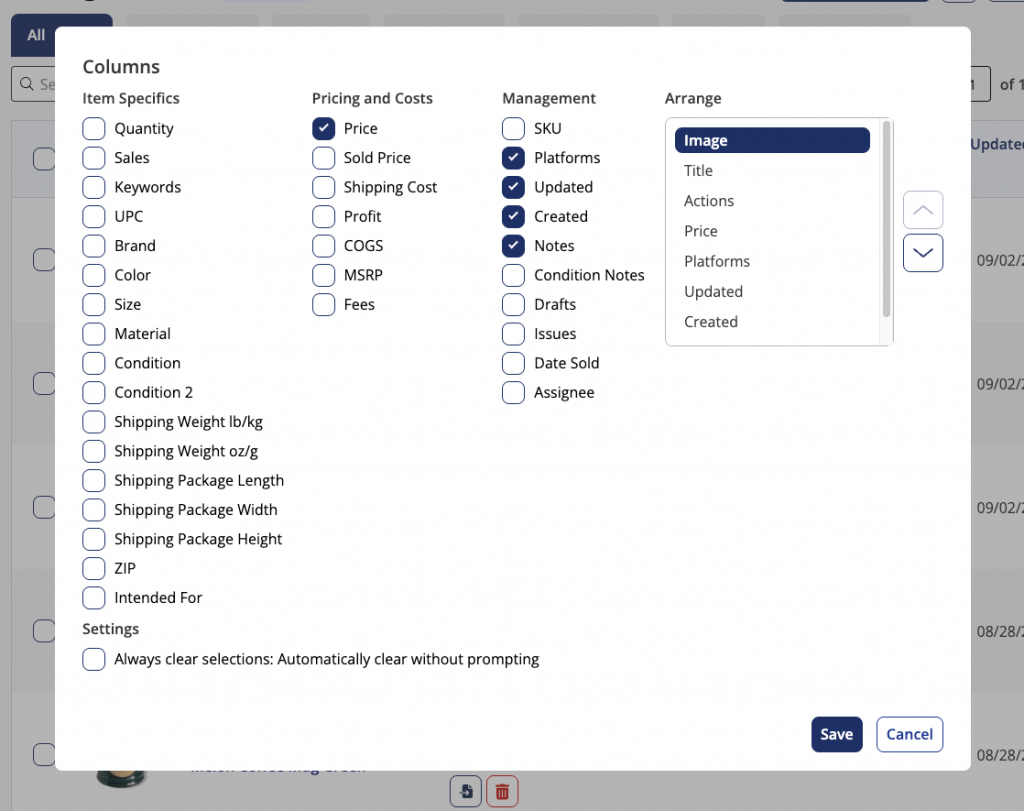Viewport: 1024px width, 811px height.
Task: Enable the Profit column
Action: [323, 216]
